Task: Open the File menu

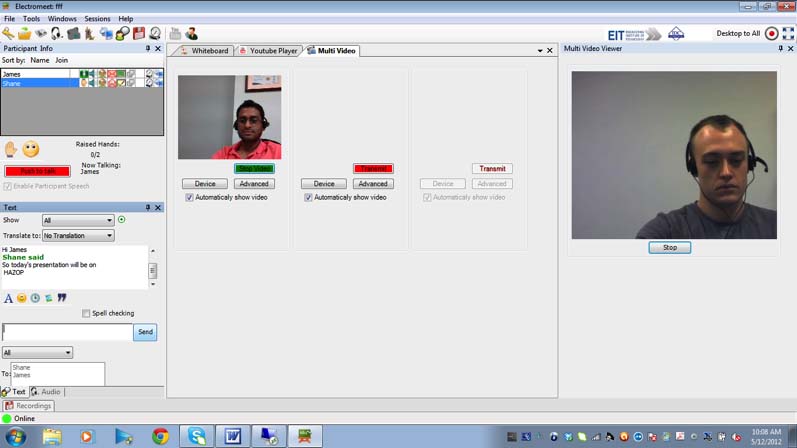Action: (x=10, y=19)
